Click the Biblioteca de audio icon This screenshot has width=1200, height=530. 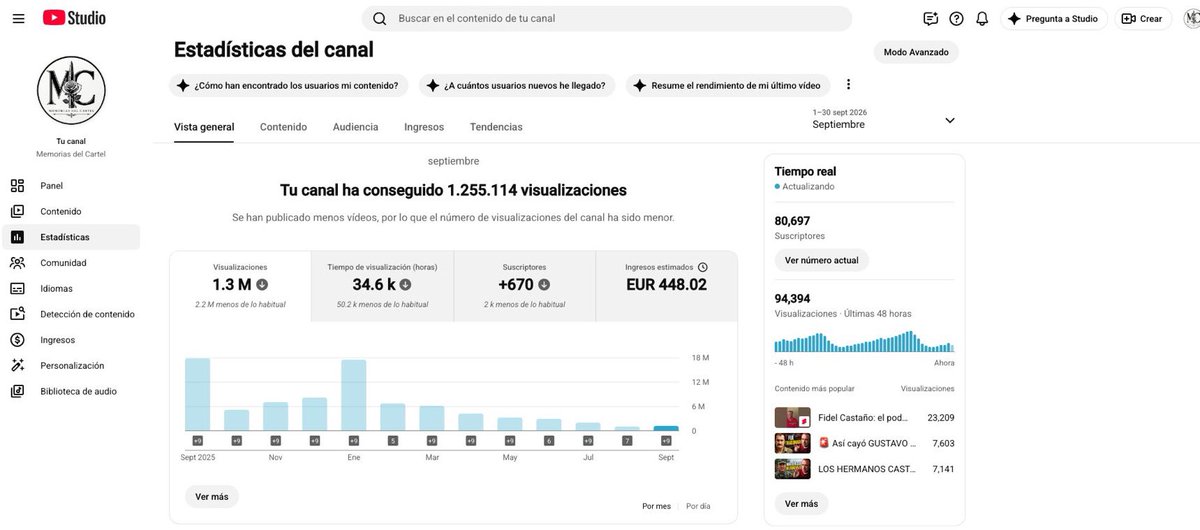coord(17,391)
